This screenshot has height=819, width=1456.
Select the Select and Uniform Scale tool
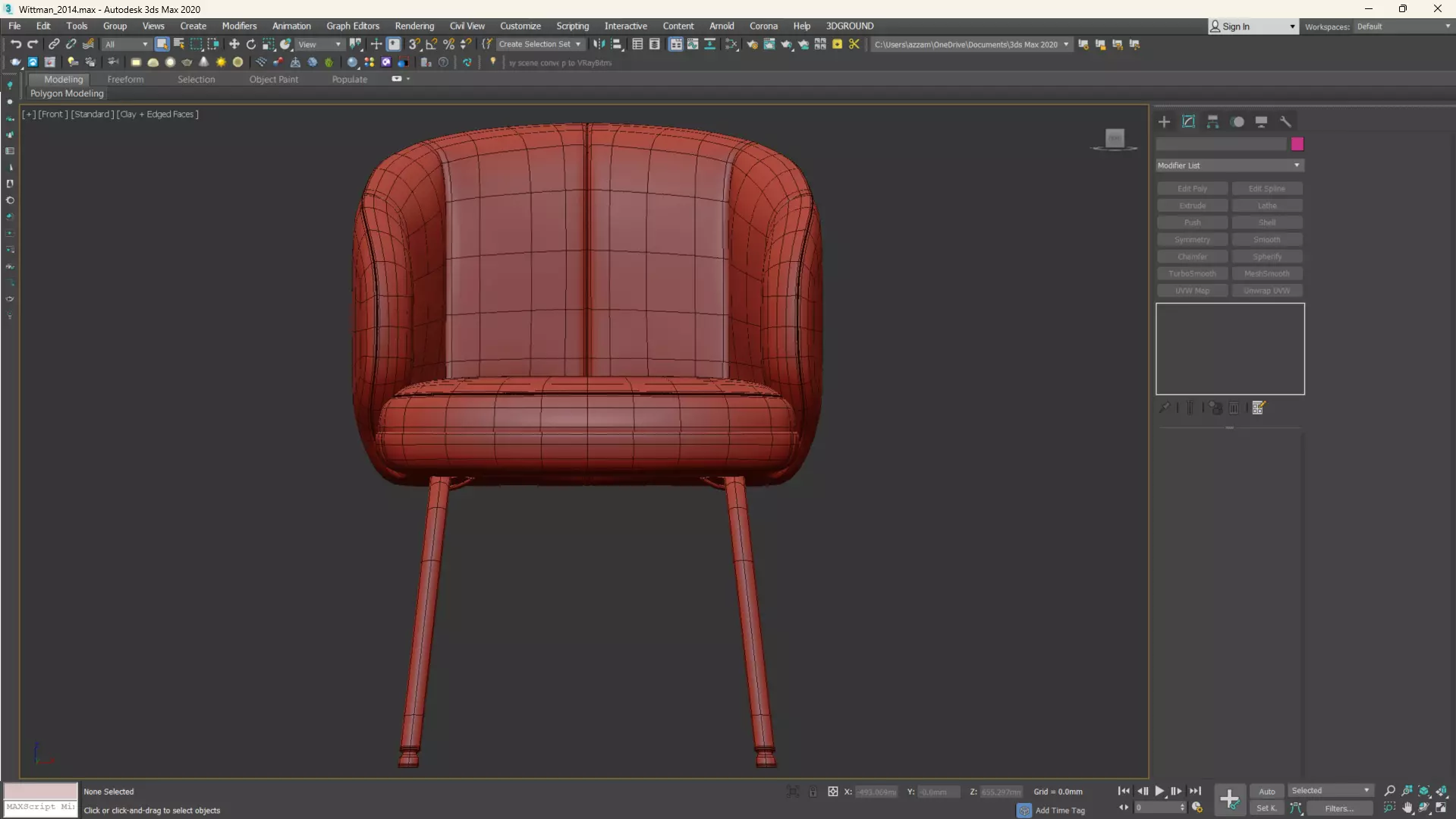point(269,44)
